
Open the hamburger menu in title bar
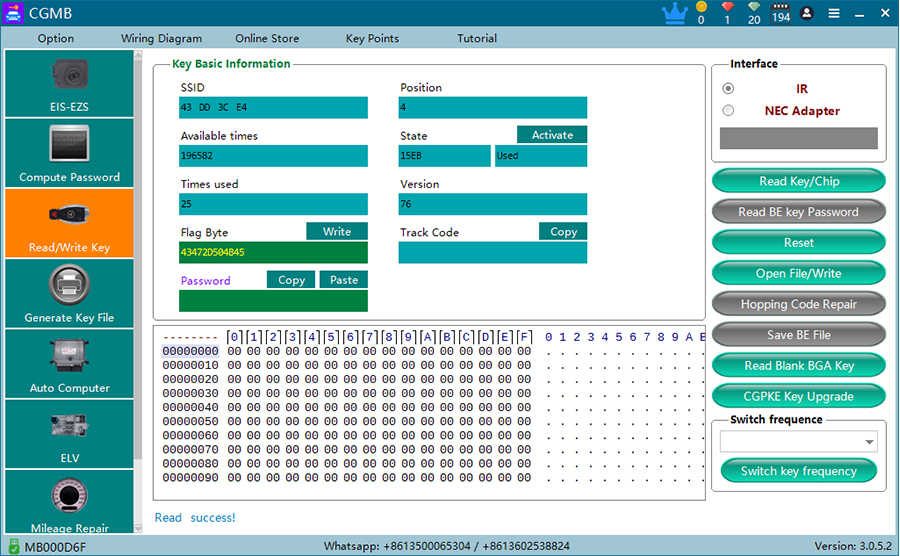click(x=833, y=13)
